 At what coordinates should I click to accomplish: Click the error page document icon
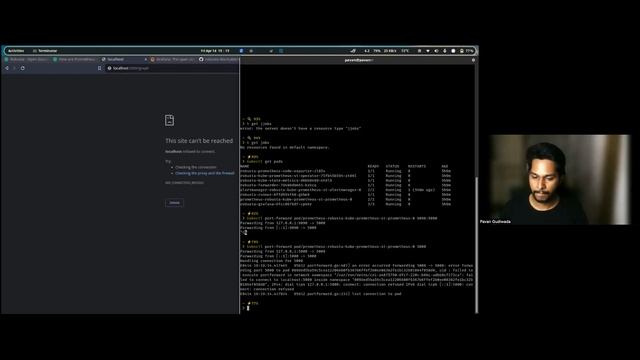(169, 120)
